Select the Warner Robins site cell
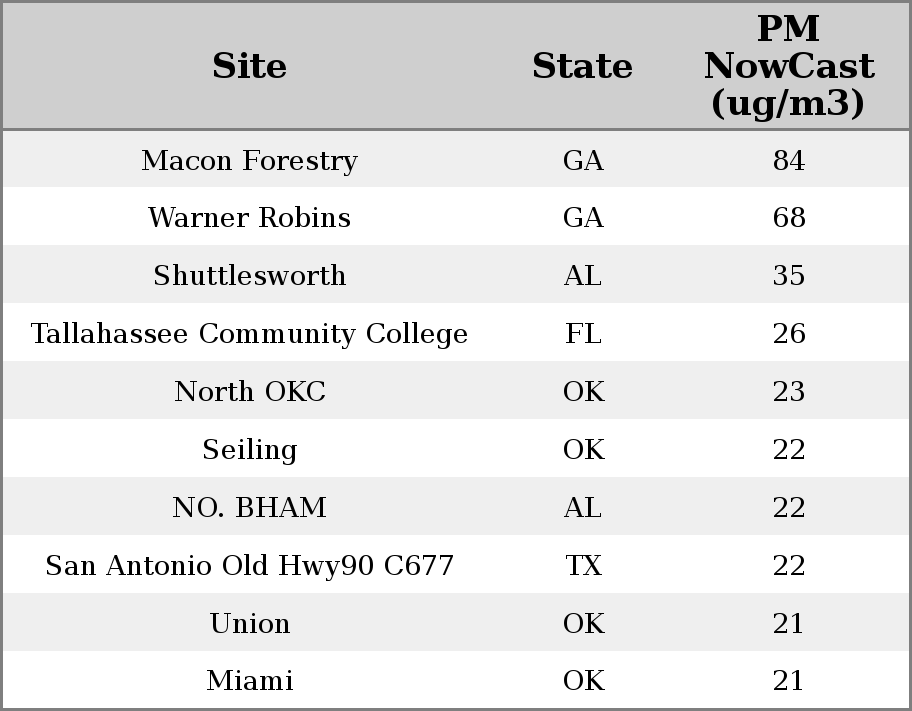Screen dimensions: 912x711 coord(249,218)
